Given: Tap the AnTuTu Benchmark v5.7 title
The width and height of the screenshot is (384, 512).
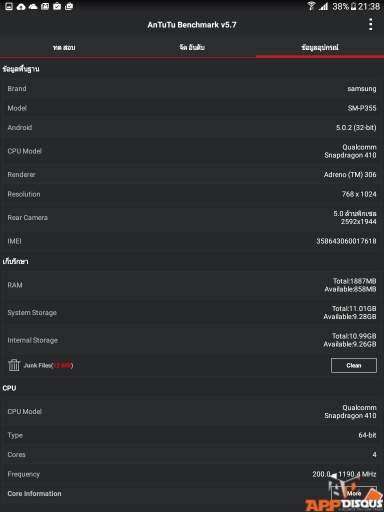Looking at the screenshot, I should [x=192, y=25].
